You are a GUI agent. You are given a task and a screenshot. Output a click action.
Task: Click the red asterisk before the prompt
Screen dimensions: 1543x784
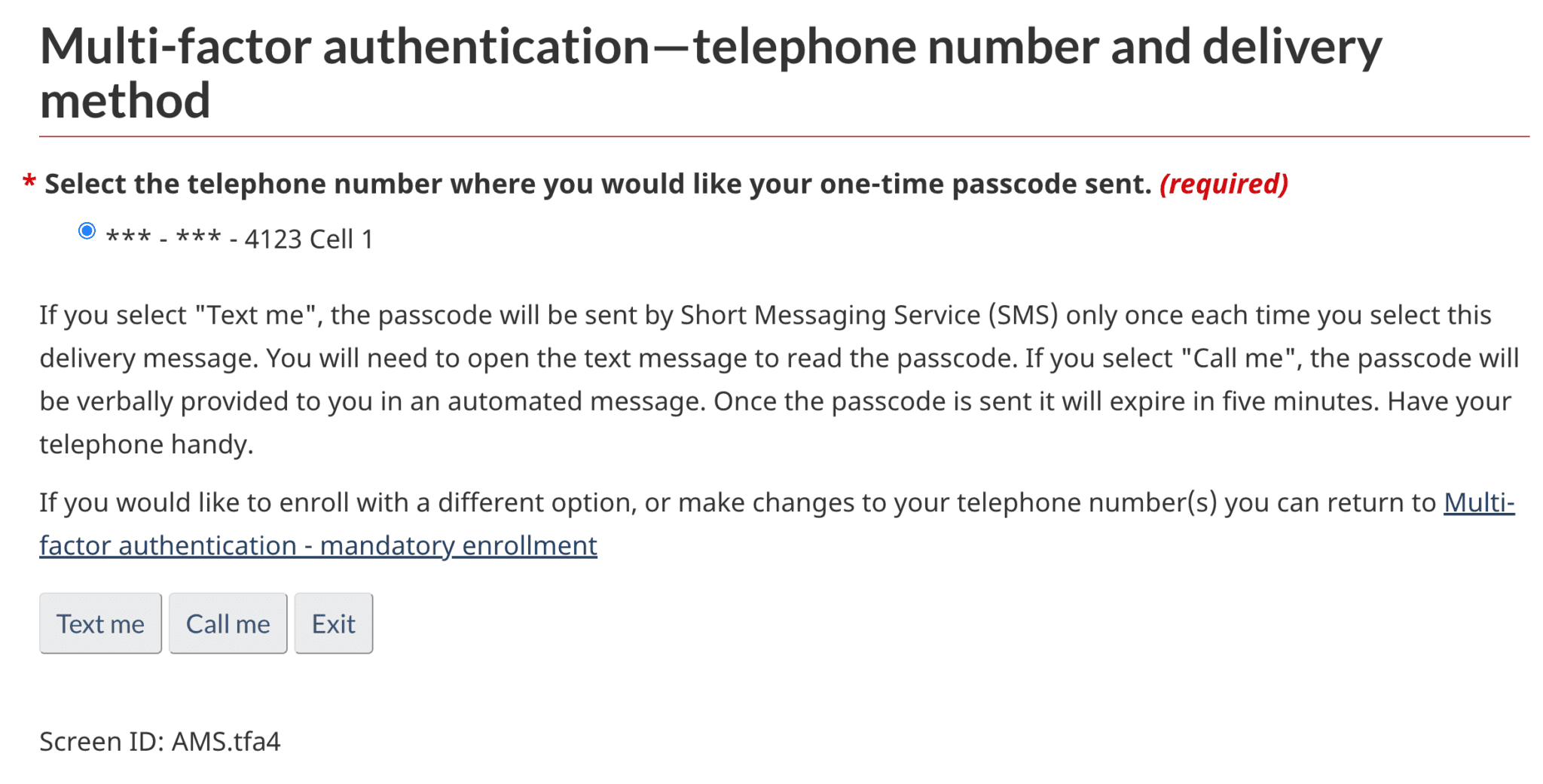click(29, 182)
